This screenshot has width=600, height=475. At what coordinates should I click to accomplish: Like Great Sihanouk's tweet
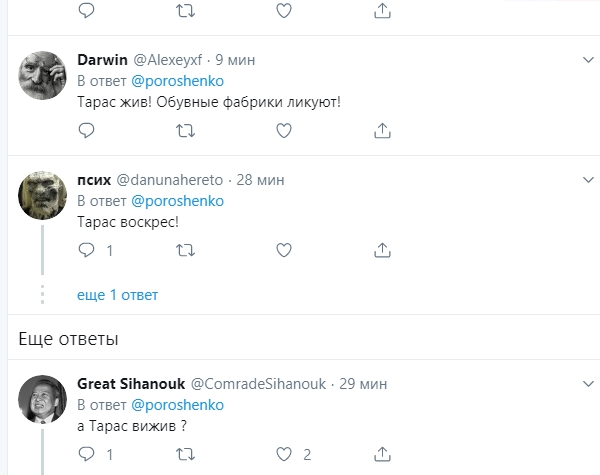tap(283, 453)
